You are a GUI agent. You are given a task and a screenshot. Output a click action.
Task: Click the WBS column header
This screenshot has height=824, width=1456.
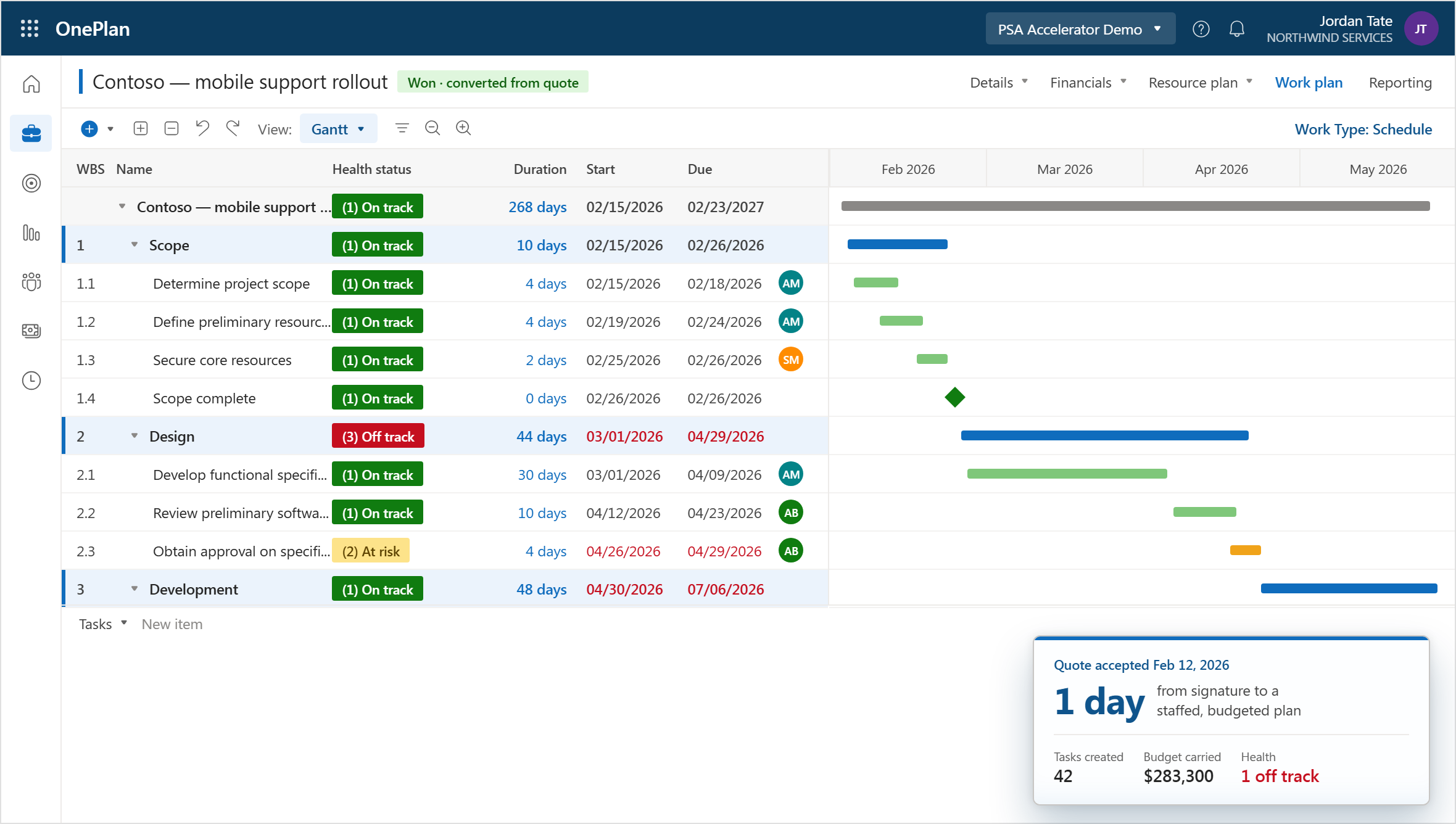point(90,169)
